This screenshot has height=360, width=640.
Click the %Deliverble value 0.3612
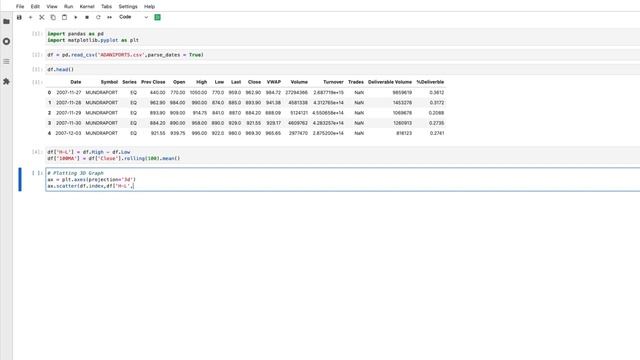pos(437,93)
